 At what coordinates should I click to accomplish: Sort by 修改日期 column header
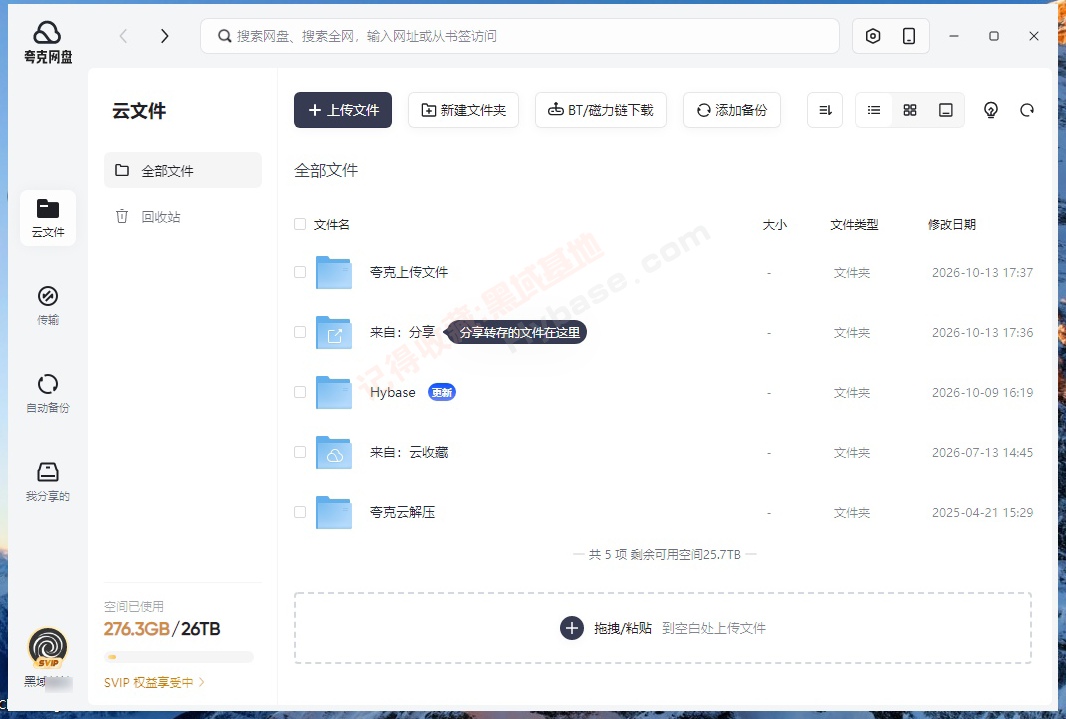(952, 225)
